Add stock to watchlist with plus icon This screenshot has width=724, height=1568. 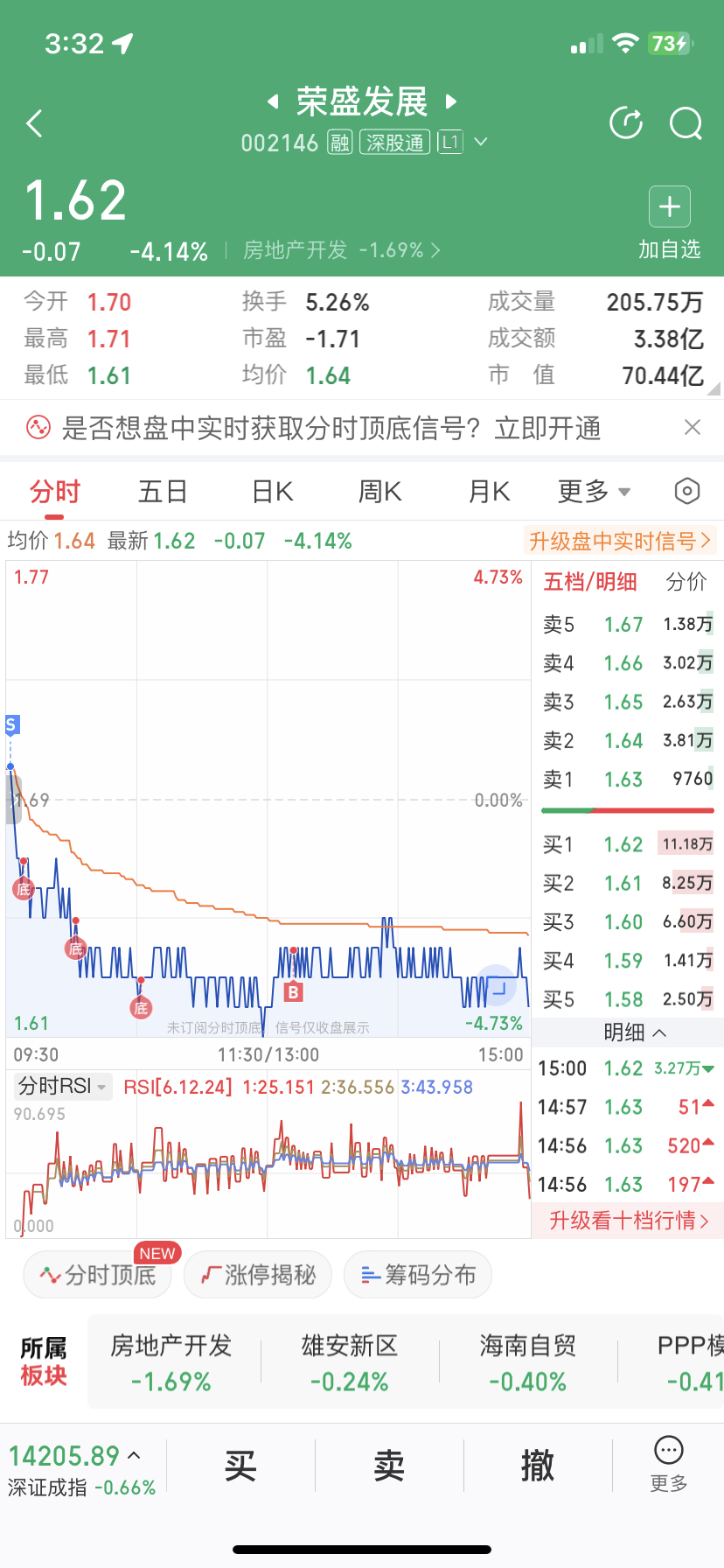click(x=670, y=207)
